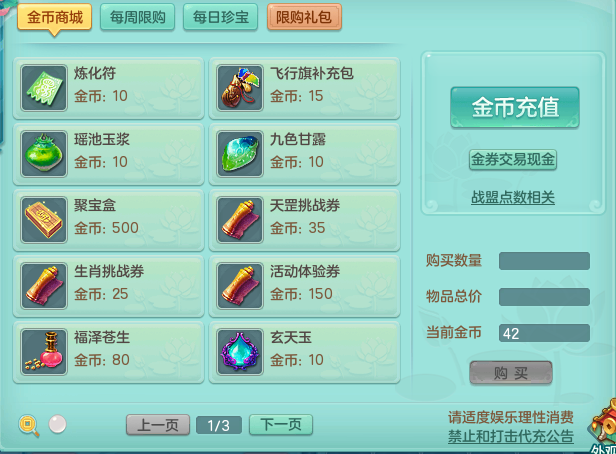Choose the 九色甘露 gem icon
Viewport: 616px width, 454px height.
[x=240, y=154]
